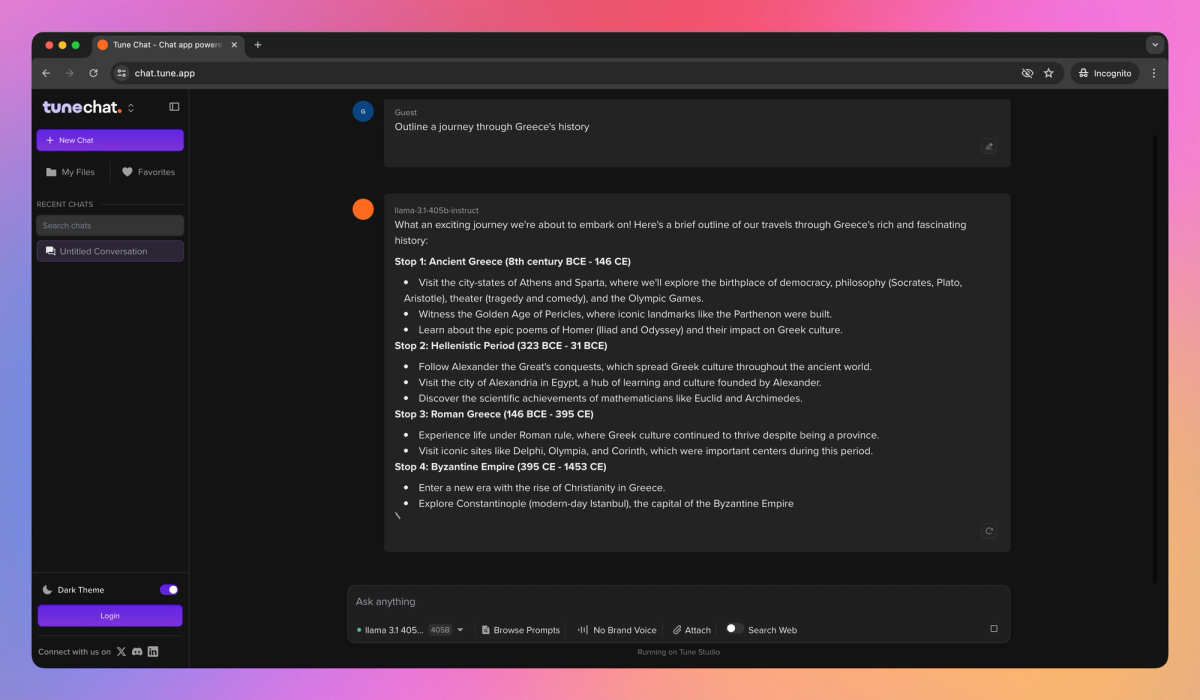
Task: Expand the browser tab overflow chevron
Action: 1155,44
